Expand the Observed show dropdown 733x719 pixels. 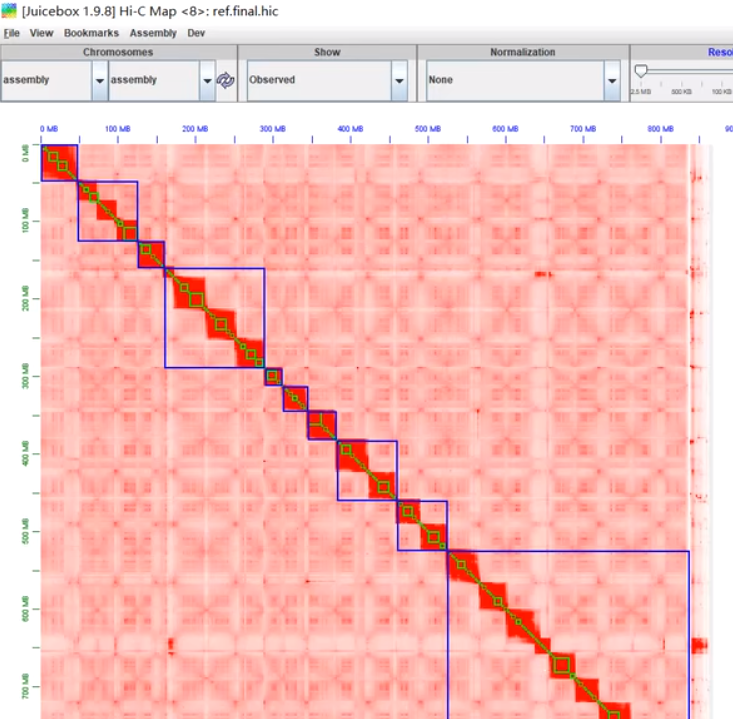point(399,80)
